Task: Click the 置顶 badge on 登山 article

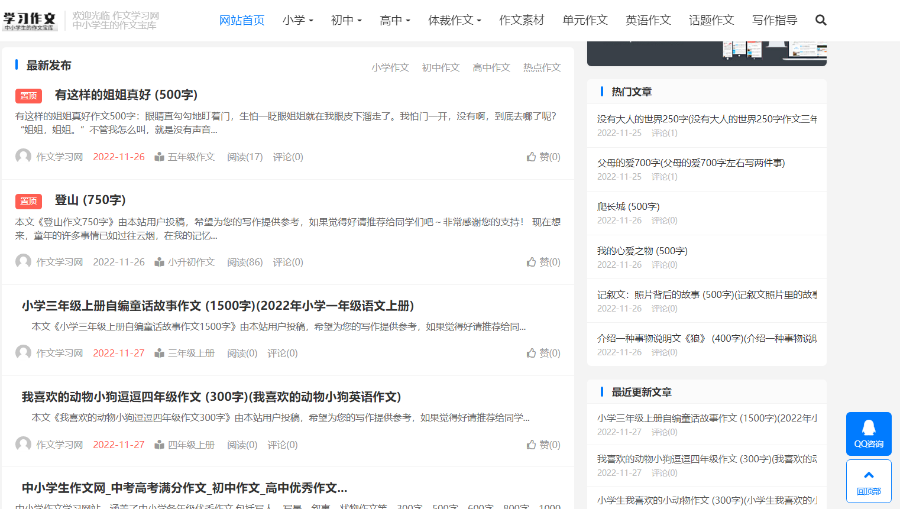Action: coord(29,201)
